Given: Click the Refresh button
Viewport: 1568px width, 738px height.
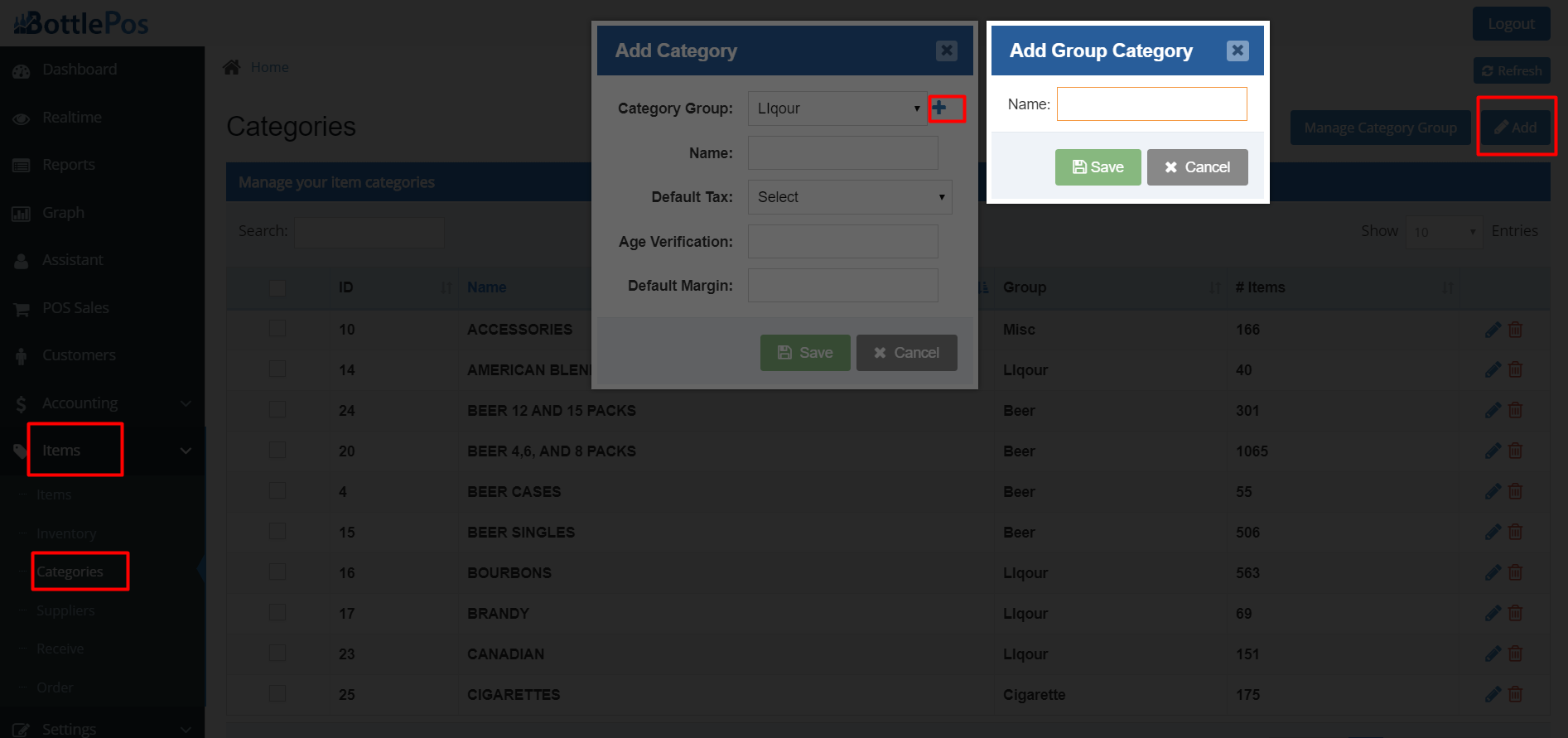Looking at the screenshot, I should point(1512,71).
